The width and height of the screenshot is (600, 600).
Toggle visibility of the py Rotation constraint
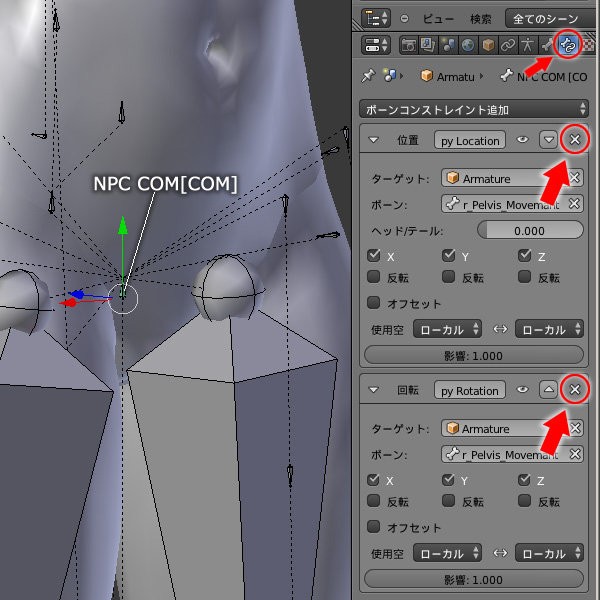click(522, 390)
